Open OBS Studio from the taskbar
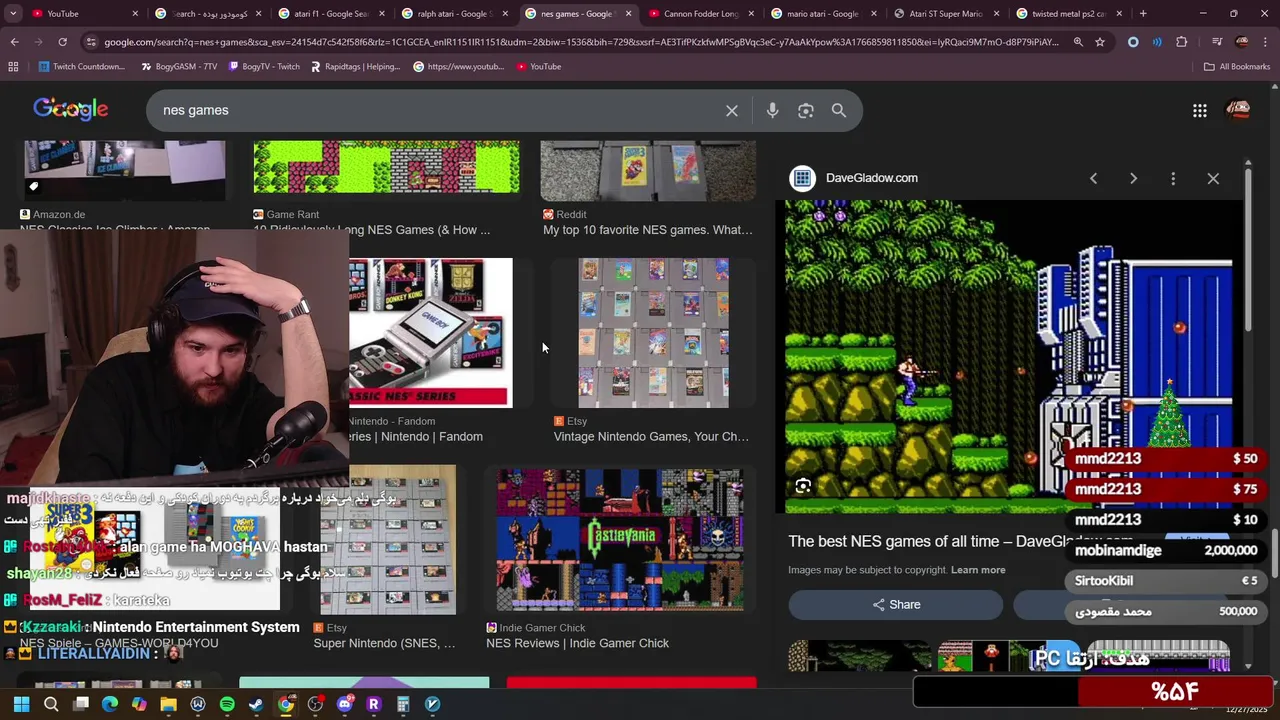Image resolution: width=1280 pixels, height=720 pixels. coord(315,704)
